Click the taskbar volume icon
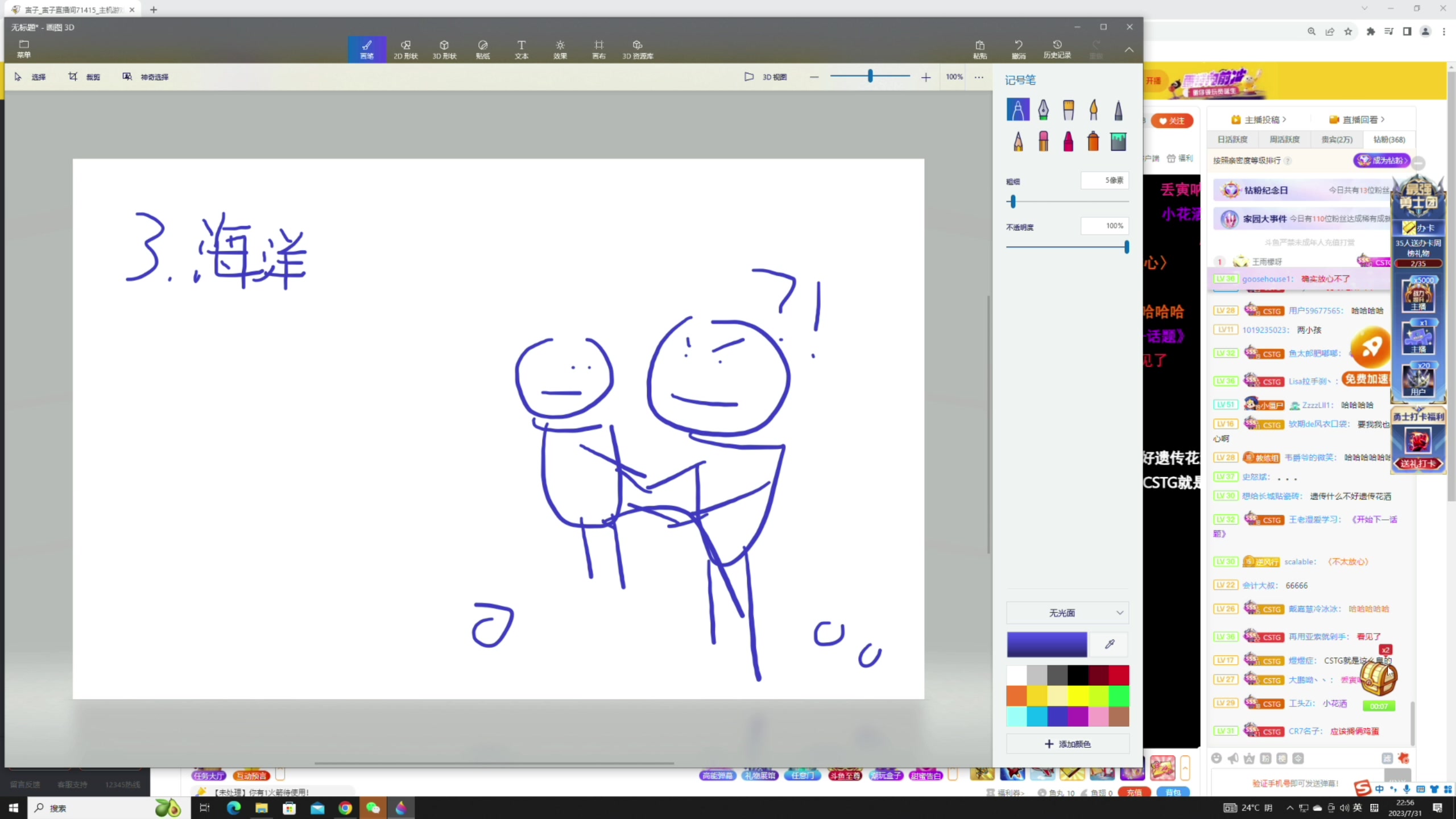The height and width of the screenshot is (819, 1456). (1344, 808)
